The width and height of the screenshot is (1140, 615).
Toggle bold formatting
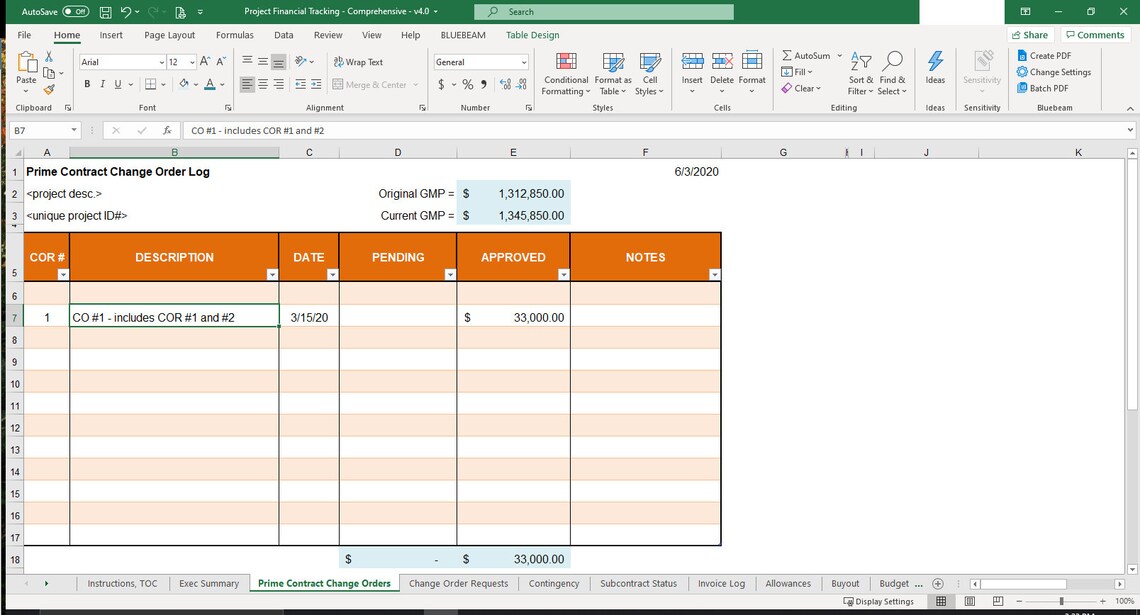coord(87,84)
